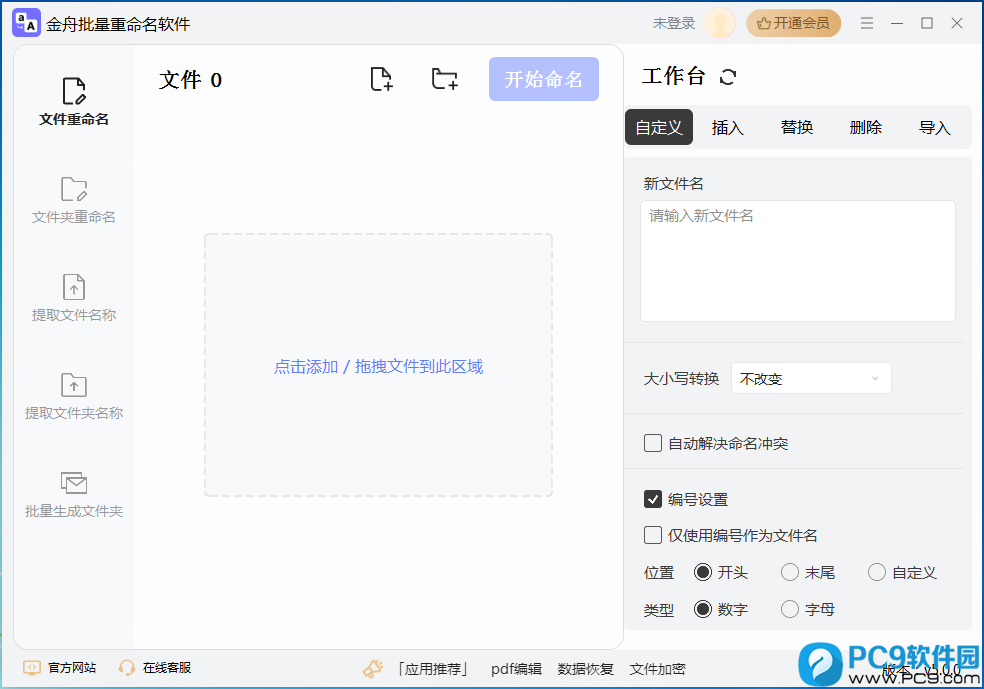Select 提取文件名称 sidebar icon
Viewport: 984px width, 689px height.
pyautogui.click(x=74, y=288)
